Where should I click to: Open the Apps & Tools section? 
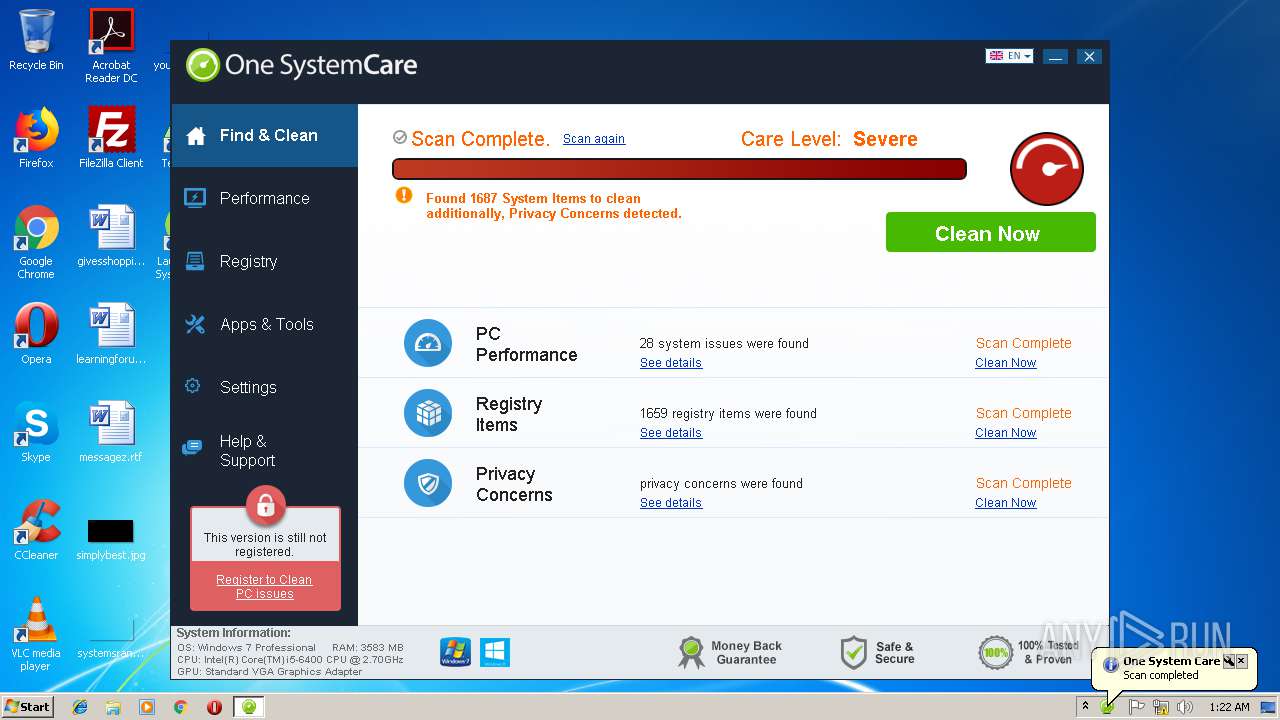tap(264, 324)
